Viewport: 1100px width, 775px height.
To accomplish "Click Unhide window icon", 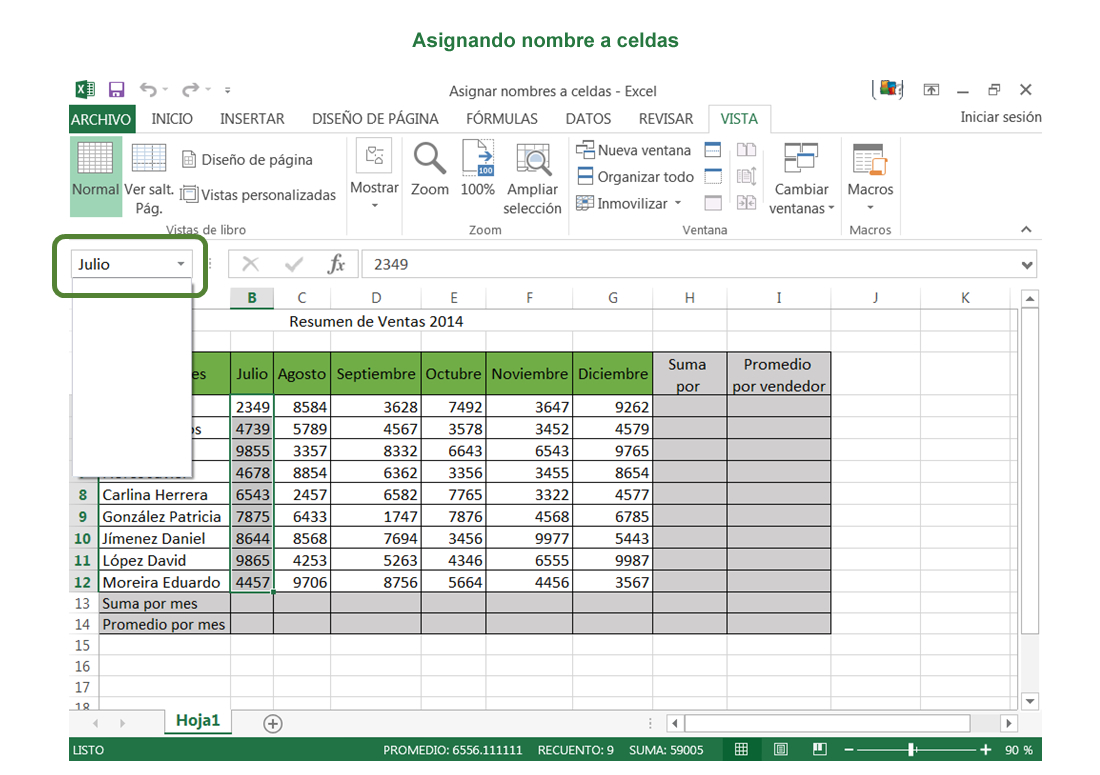I will [x=713, y=203].
